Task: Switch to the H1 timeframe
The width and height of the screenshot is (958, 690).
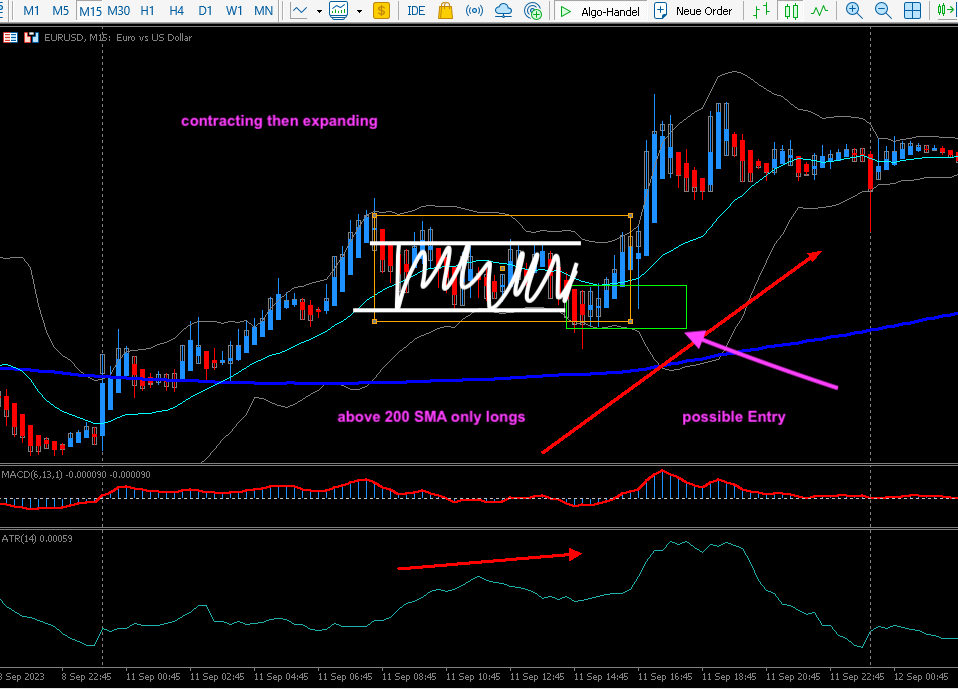Action: coord(147,10)
